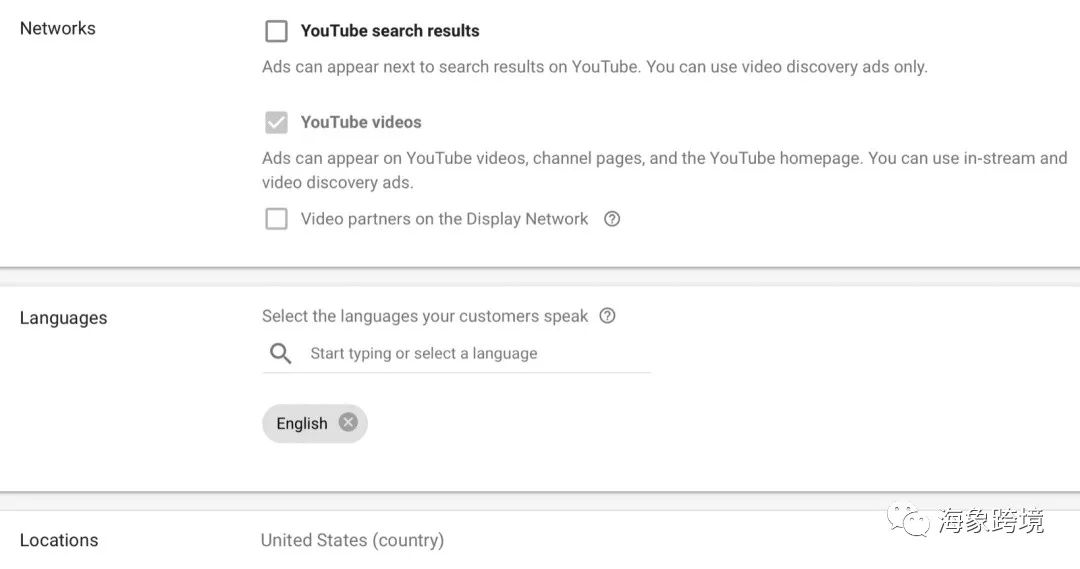Expand the United States (country) location setting

pos(352,540)
